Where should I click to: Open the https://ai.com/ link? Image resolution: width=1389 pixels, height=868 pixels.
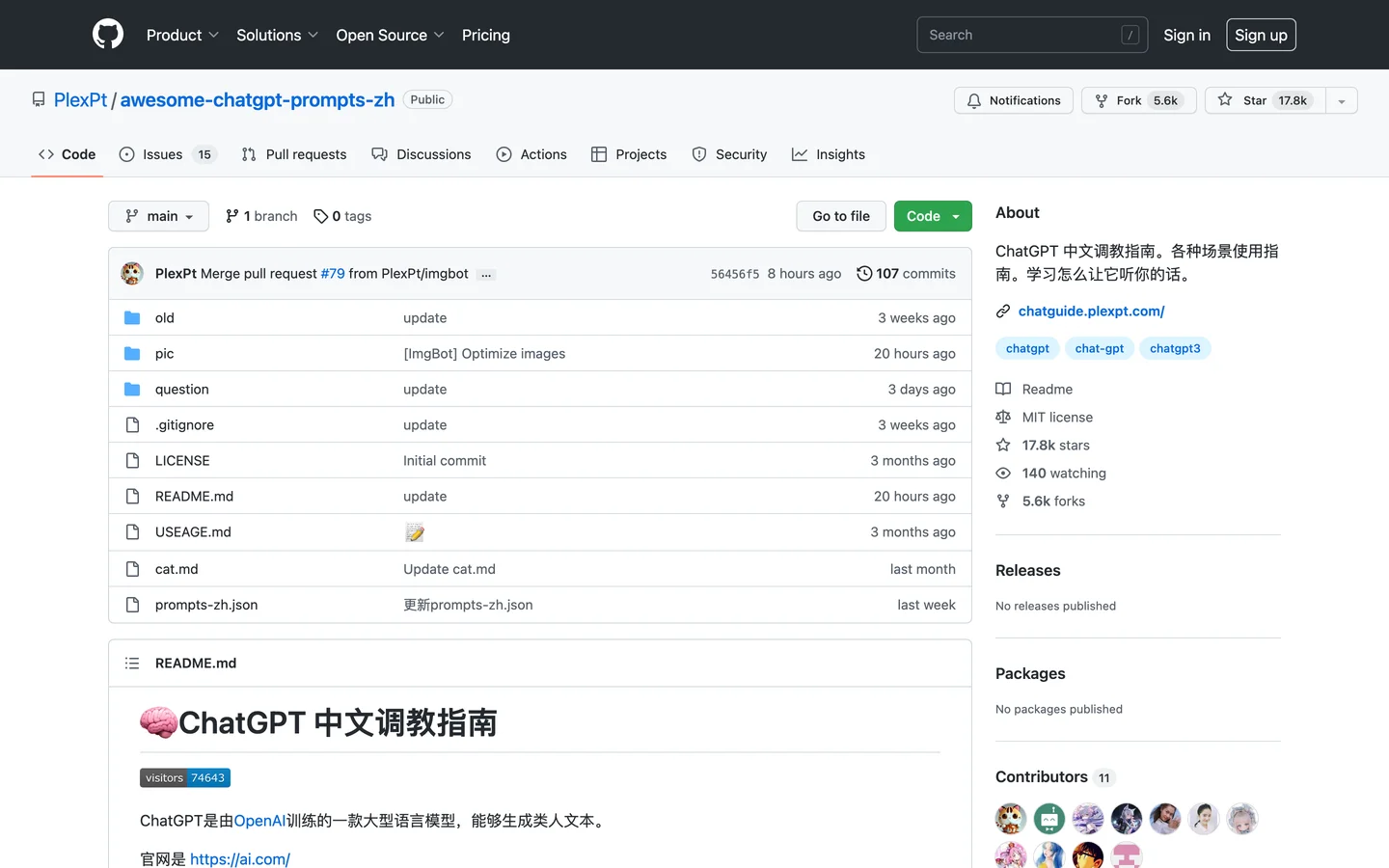(240, 859)
